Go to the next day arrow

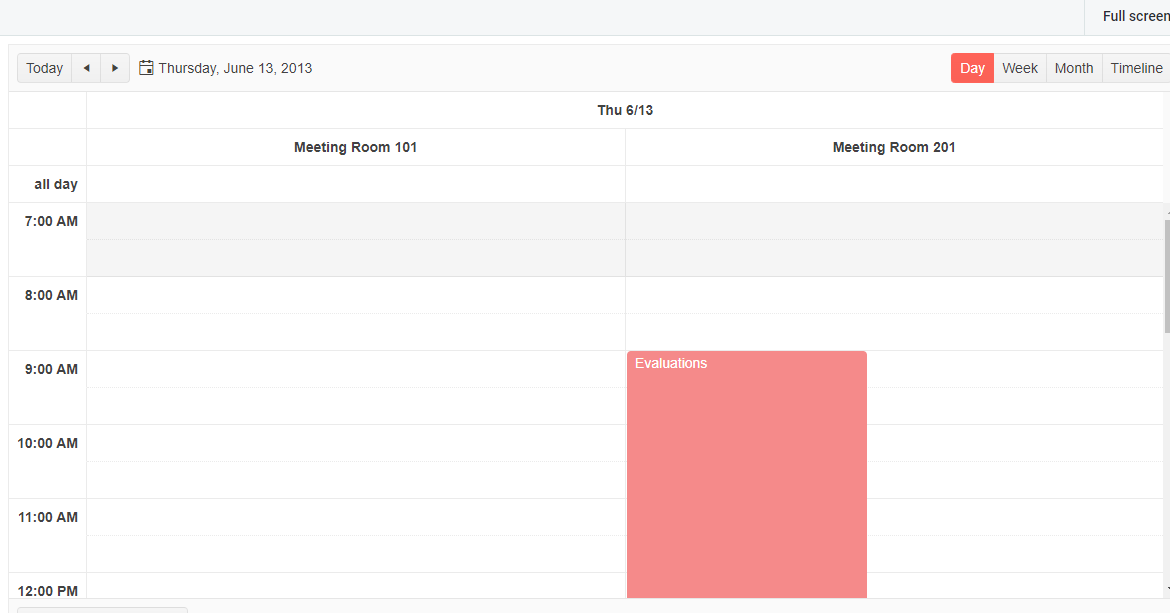tap(115, 68)
